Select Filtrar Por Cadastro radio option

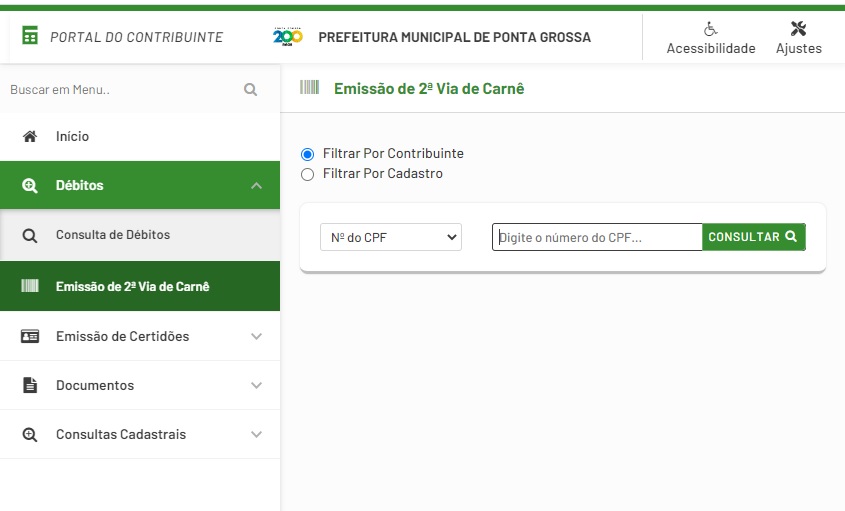click(307, 175)
